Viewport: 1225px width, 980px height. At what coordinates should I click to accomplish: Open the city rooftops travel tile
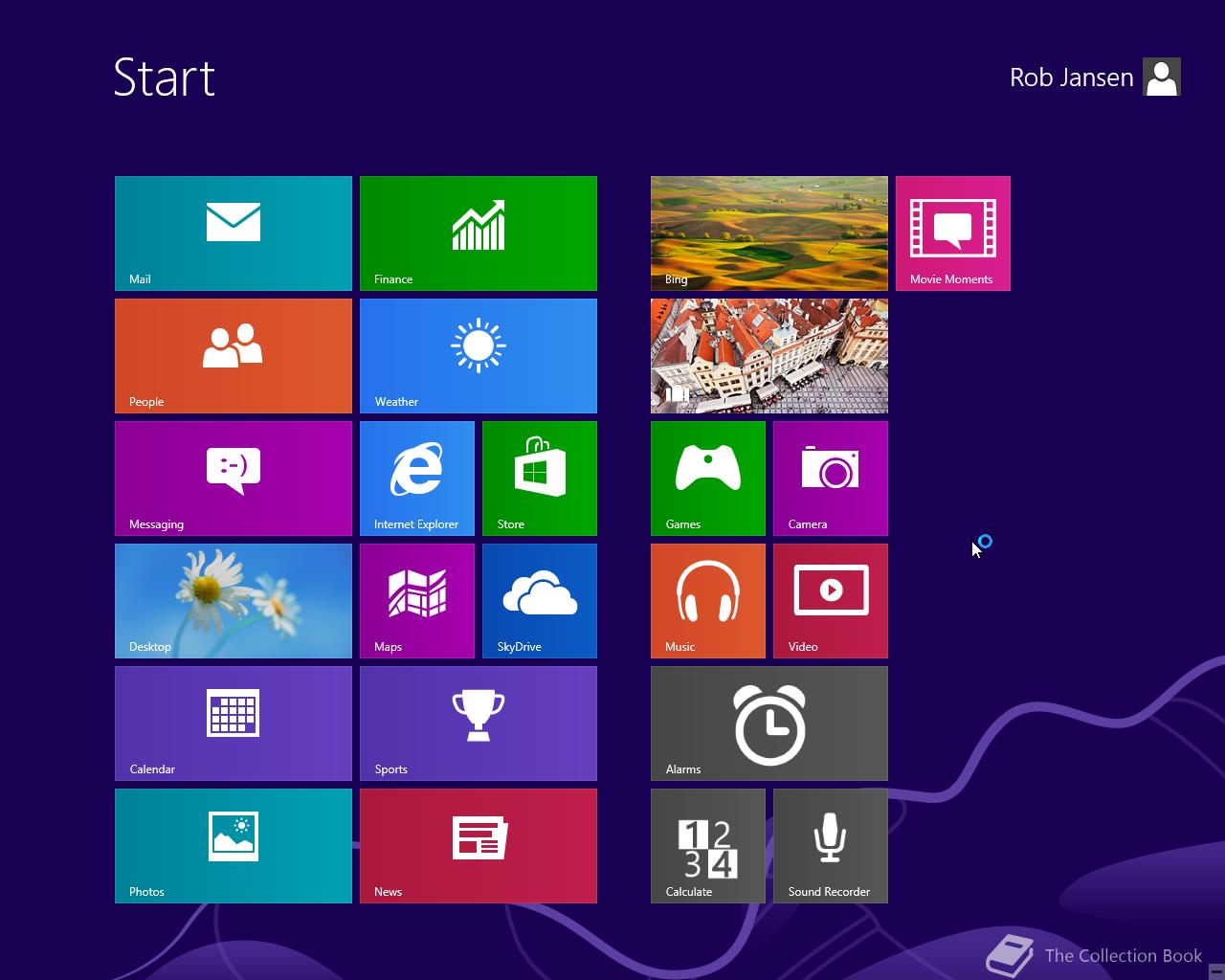pyautogui.click(x=769, y=356)
